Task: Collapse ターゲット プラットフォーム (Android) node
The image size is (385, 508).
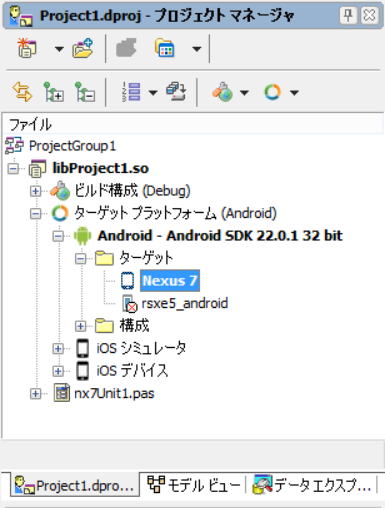Action: (35, 214)
